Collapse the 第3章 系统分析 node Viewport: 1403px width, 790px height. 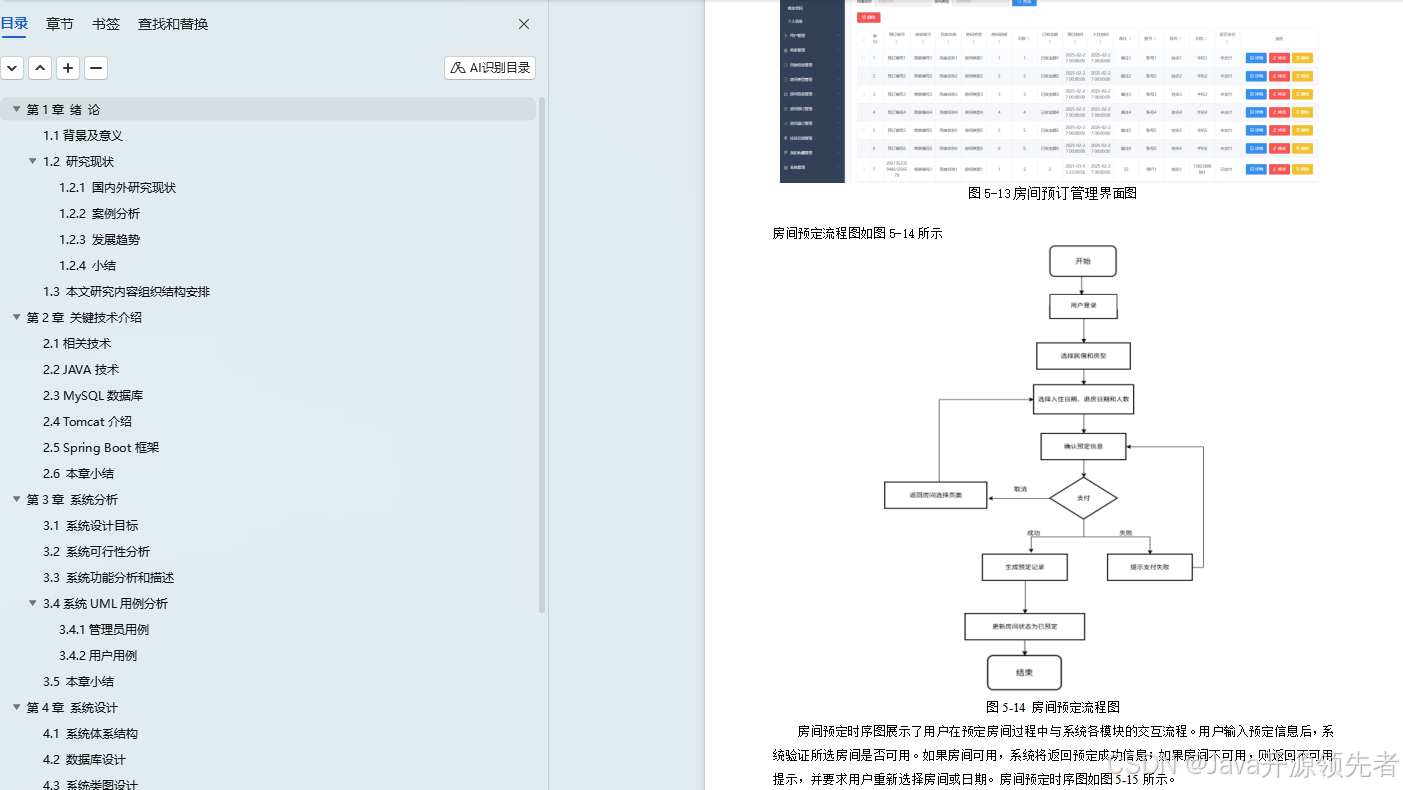pyautogui.click(x=16, y=499)
